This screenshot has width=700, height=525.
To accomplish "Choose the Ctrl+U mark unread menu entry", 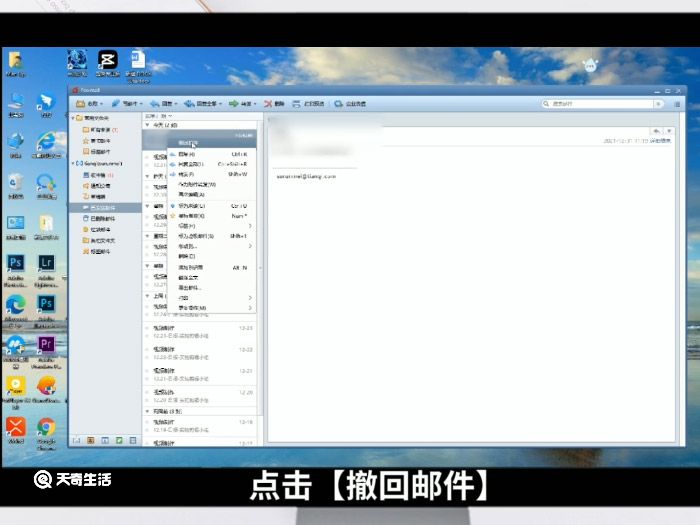I will 212,206.
